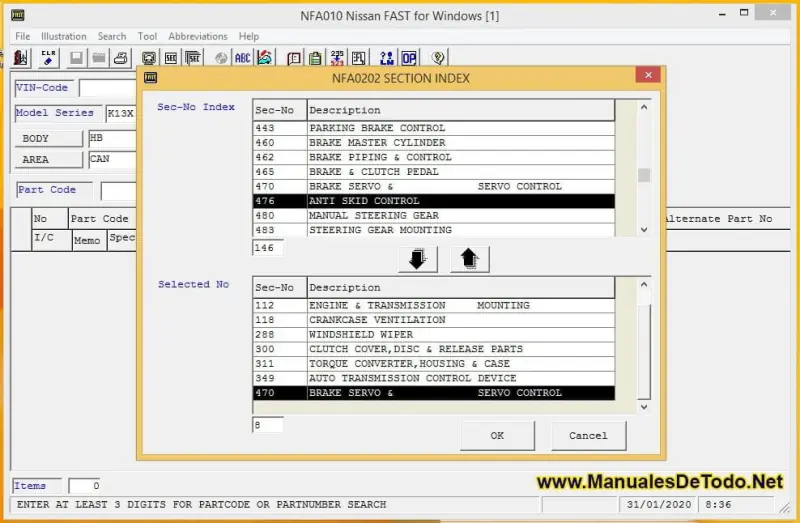Click the ABC toolbar icon
The width and height of the screenshot is (800, 523).
click(x=242, y=58)
